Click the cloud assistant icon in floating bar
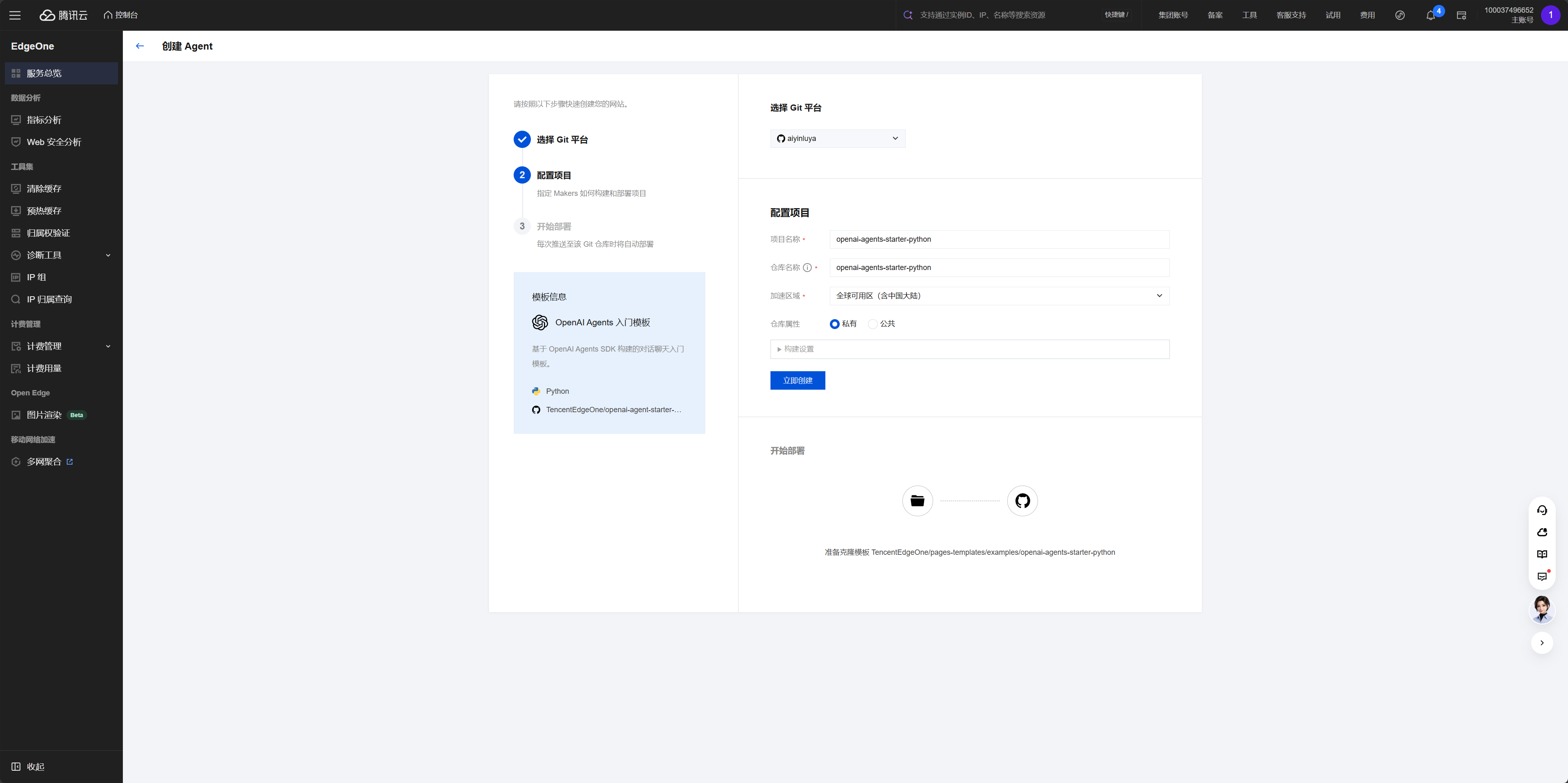The height and width of the screenshot is (783, 1568). [x=1542, y=532]
